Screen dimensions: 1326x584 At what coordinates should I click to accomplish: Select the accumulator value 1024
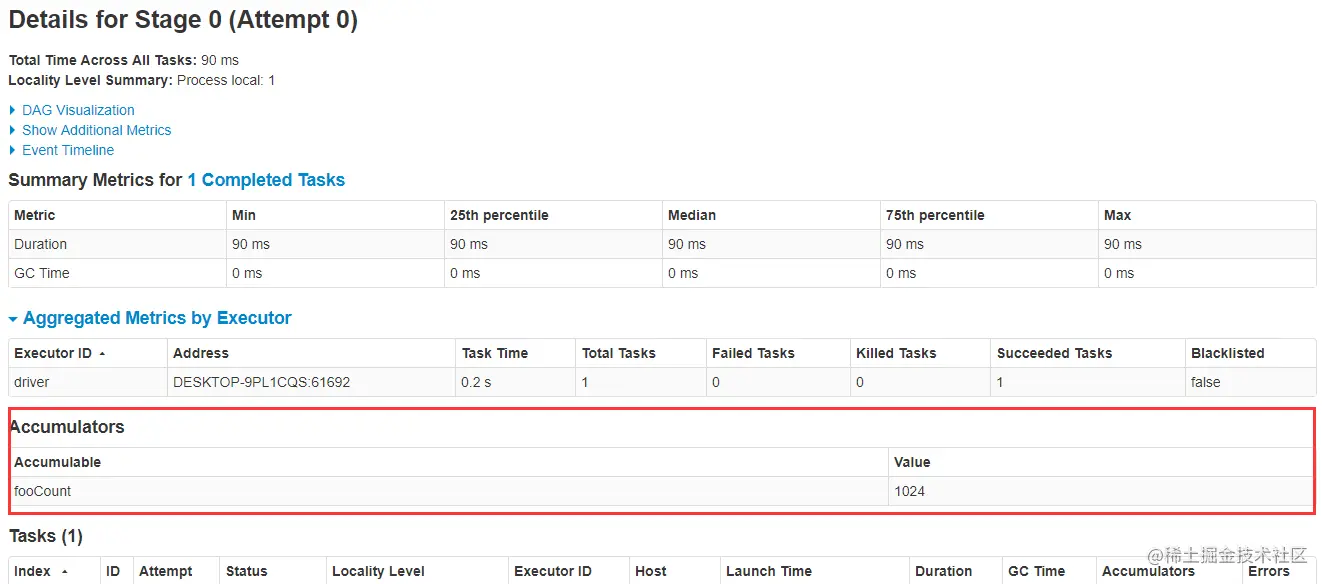coord(1102,491)
